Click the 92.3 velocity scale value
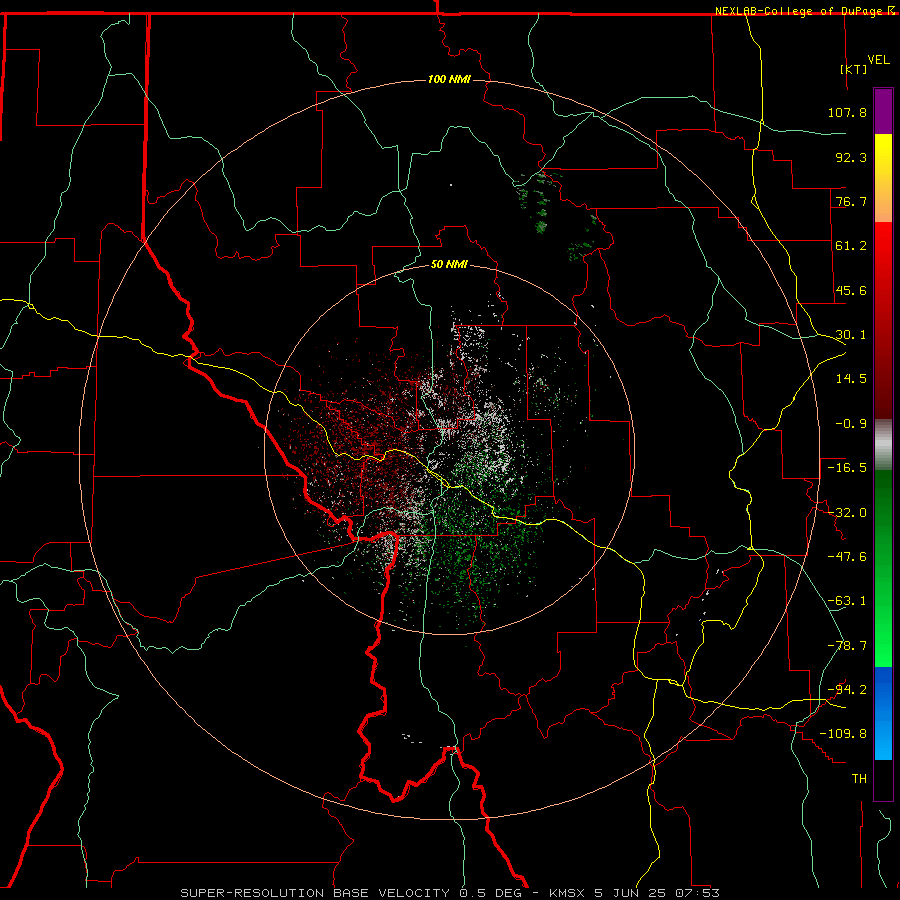 point(851,157)
